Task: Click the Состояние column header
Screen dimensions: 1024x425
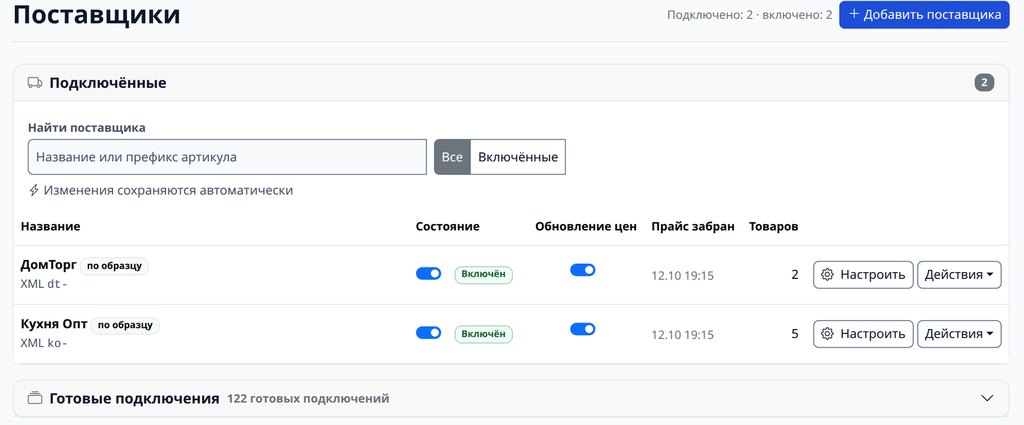Action: 447,227
